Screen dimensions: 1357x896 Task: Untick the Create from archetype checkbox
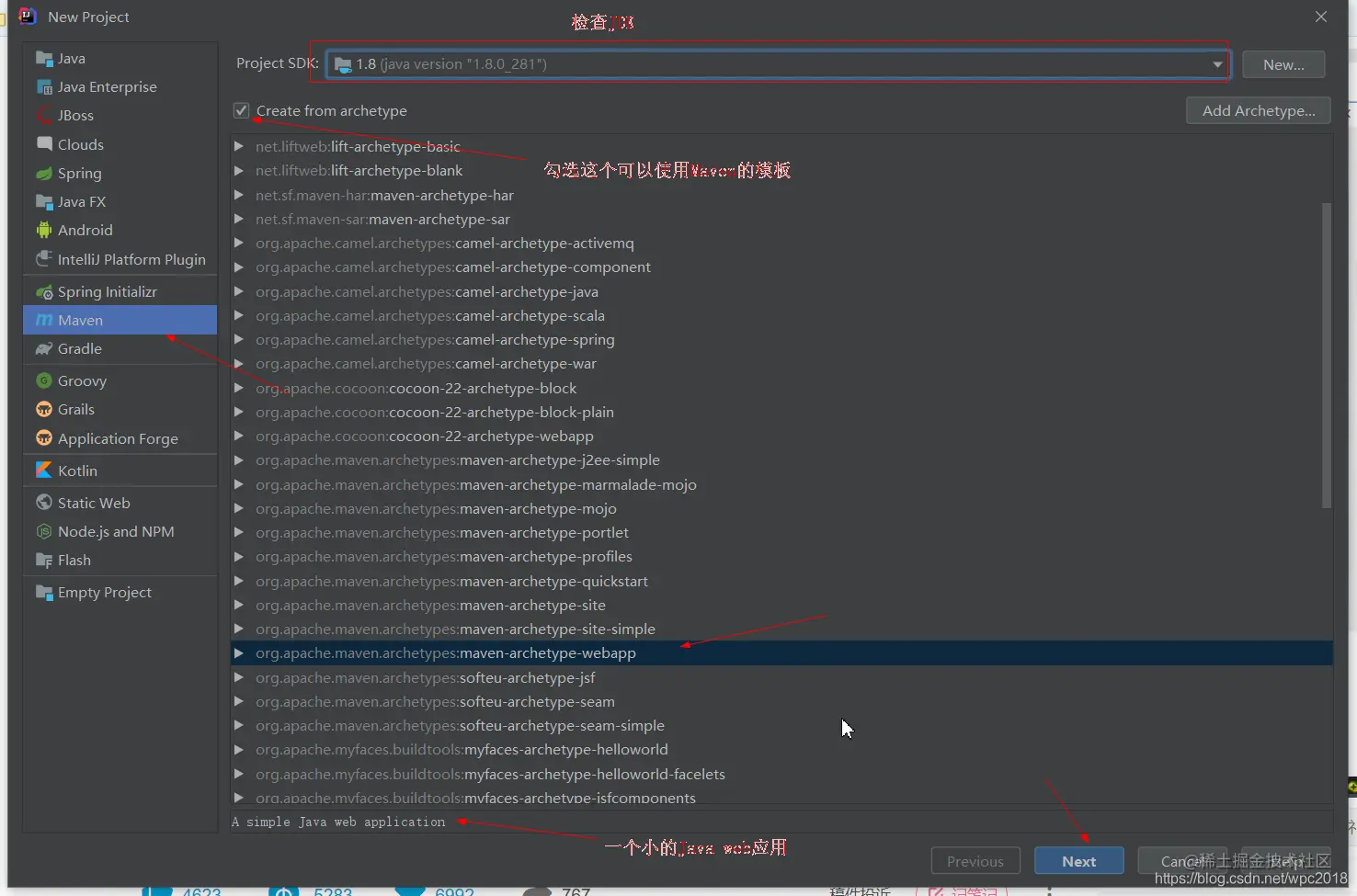click(x=241, y=111)
